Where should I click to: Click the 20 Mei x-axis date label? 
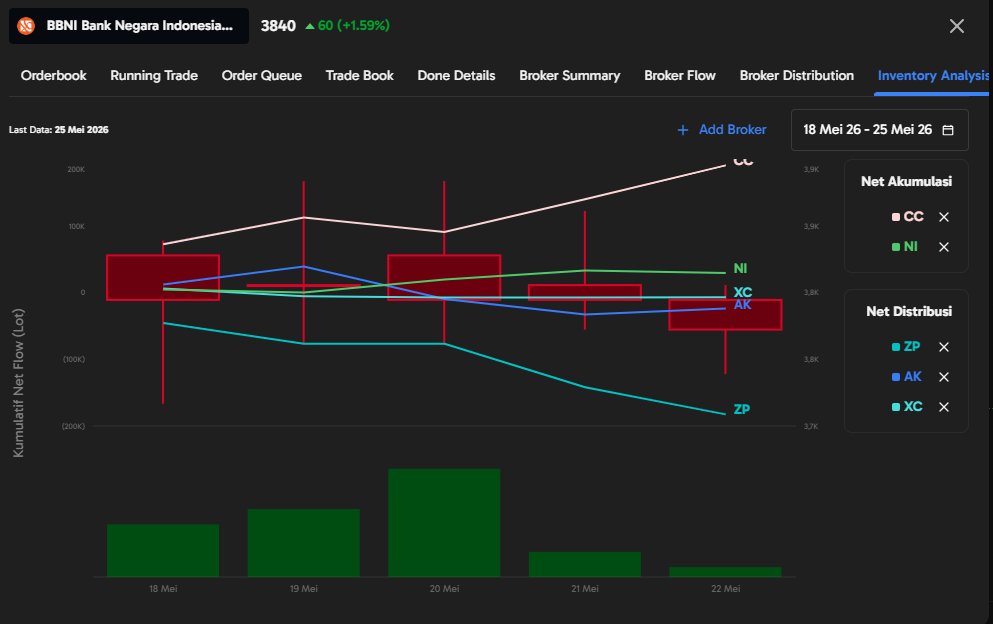click(444, 589)
